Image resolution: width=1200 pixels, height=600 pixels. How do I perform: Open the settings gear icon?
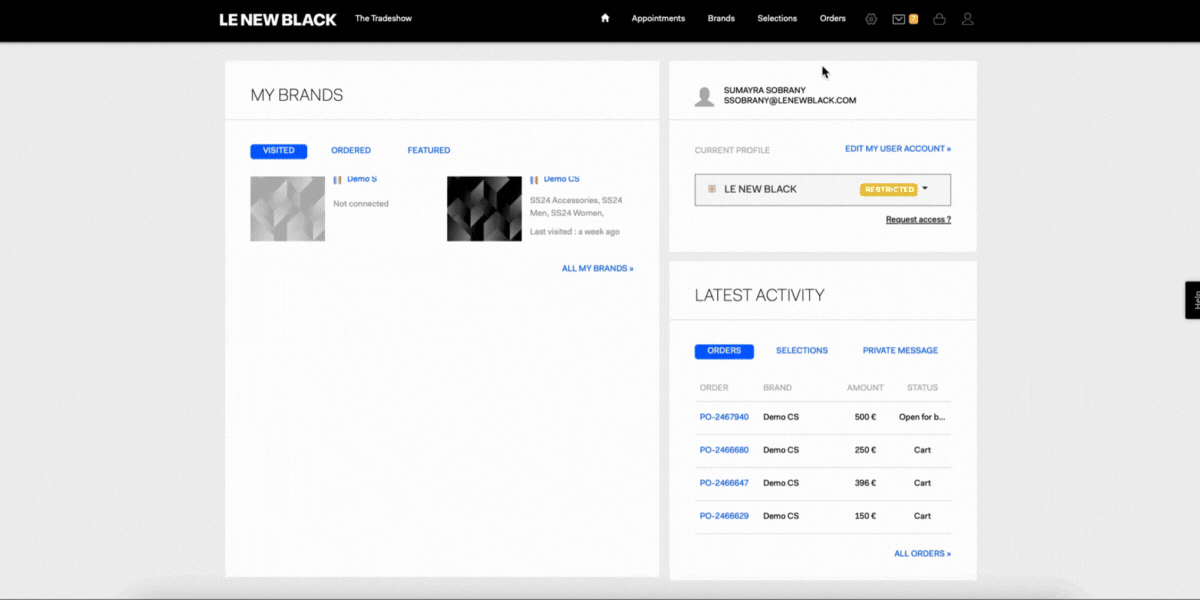tap(871, 19)
